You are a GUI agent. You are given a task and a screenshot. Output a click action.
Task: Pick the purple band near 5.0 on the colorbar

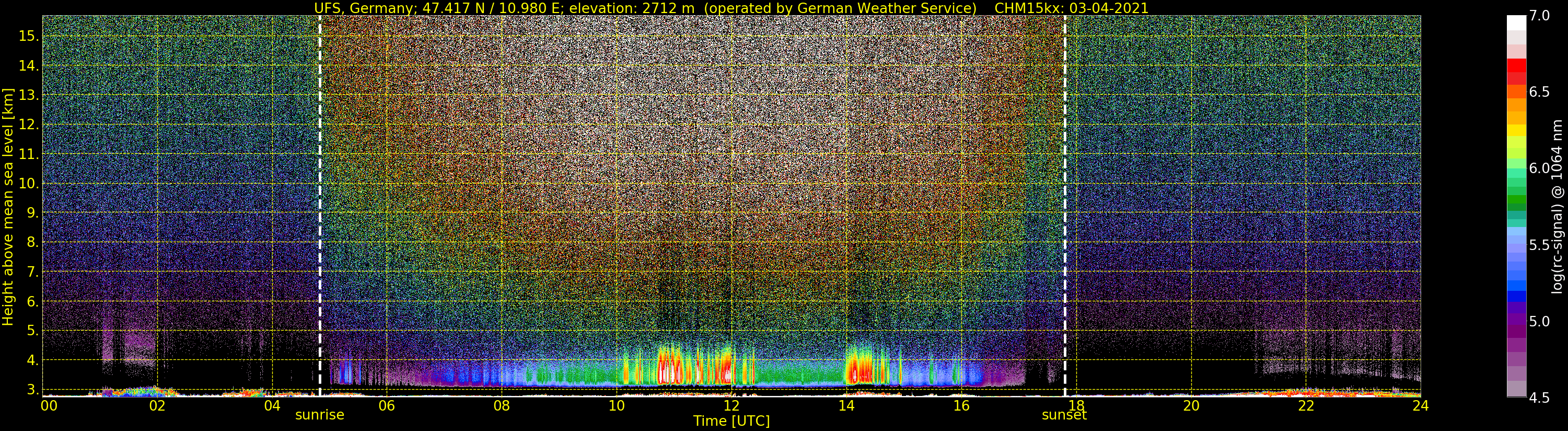tap(1516, 321)
